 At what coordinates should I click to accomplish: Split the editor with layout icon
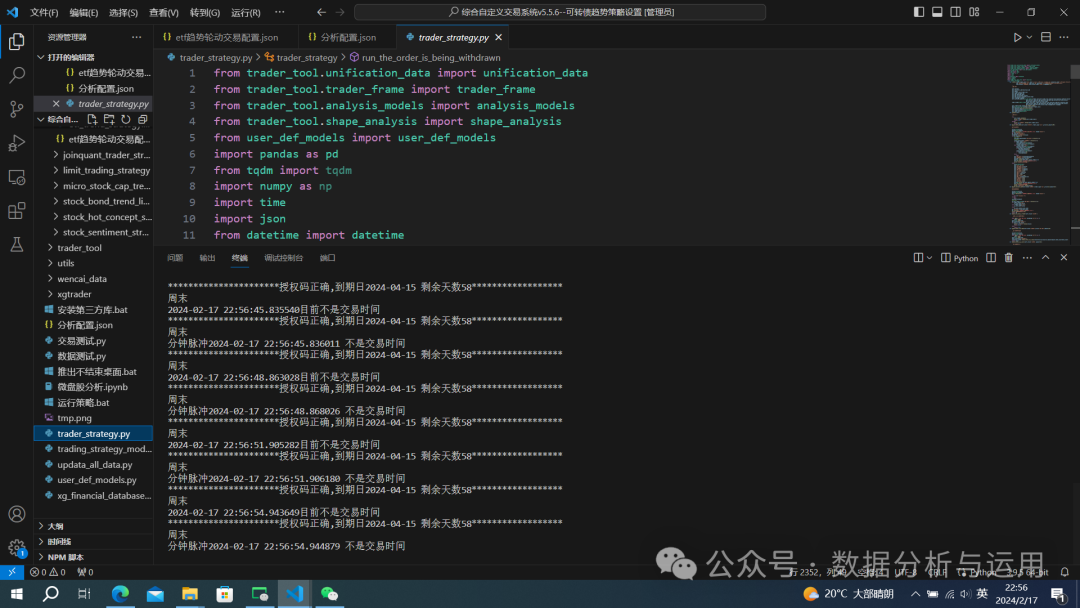click(x=1046, y=37)
